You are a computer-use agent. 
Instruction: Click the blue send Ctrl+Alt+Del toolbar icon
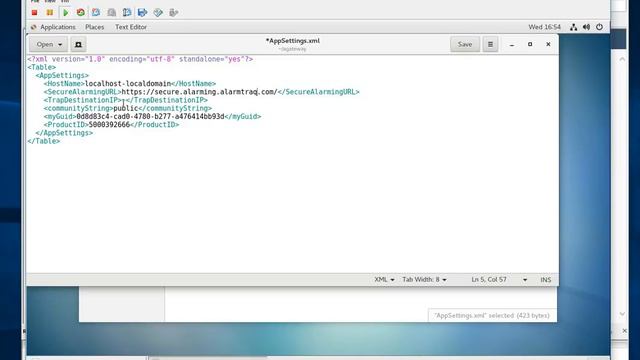142,13
